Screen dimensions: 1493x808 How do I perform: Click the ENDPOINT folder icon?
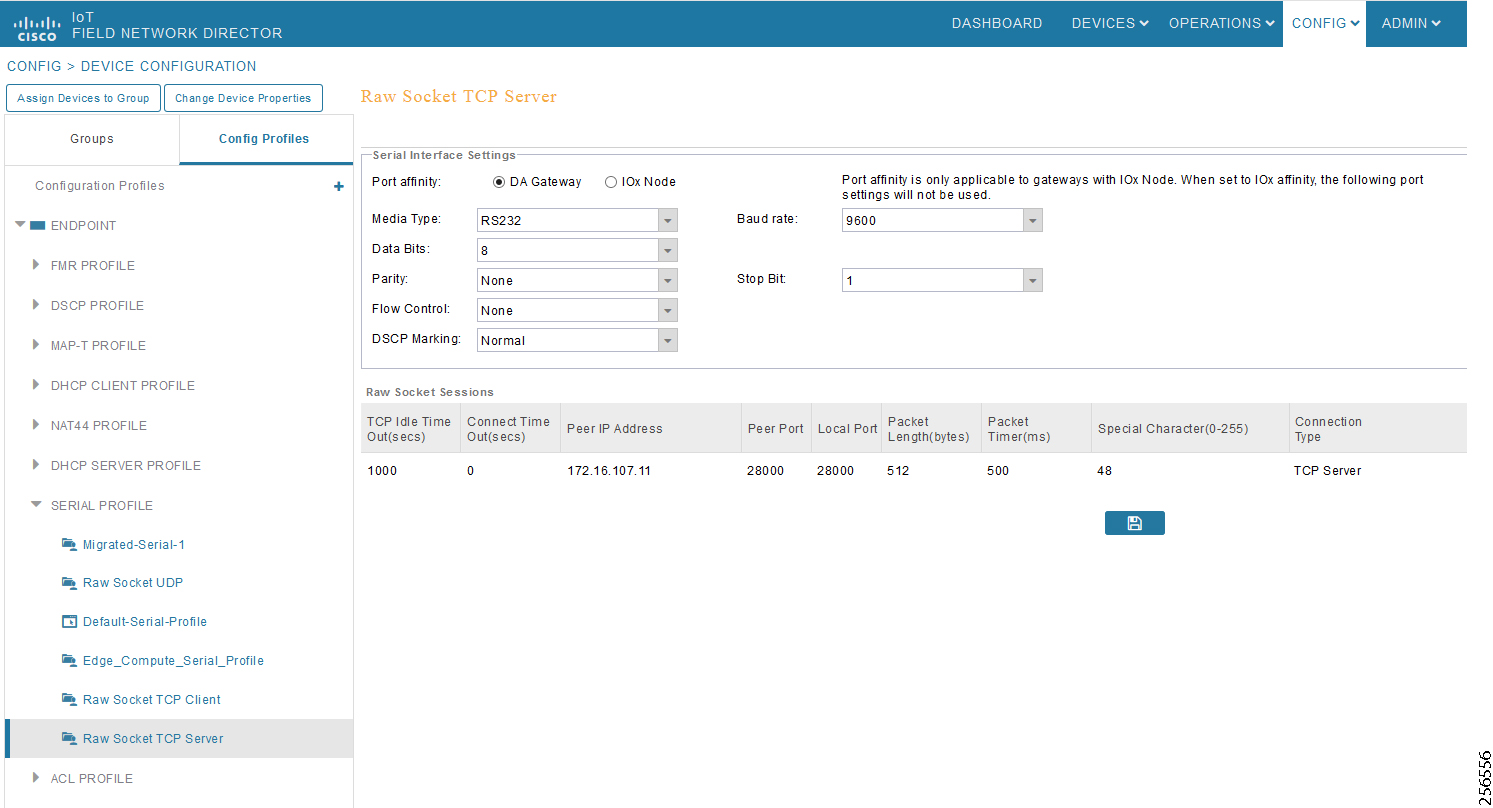click(x=38, y=225)
